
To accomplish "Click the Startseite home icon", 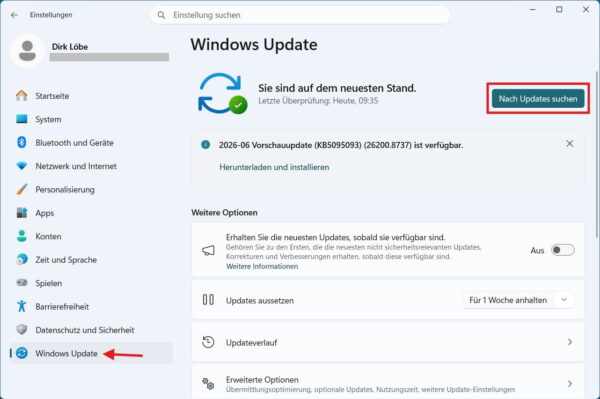I will (x=22, y=96).
